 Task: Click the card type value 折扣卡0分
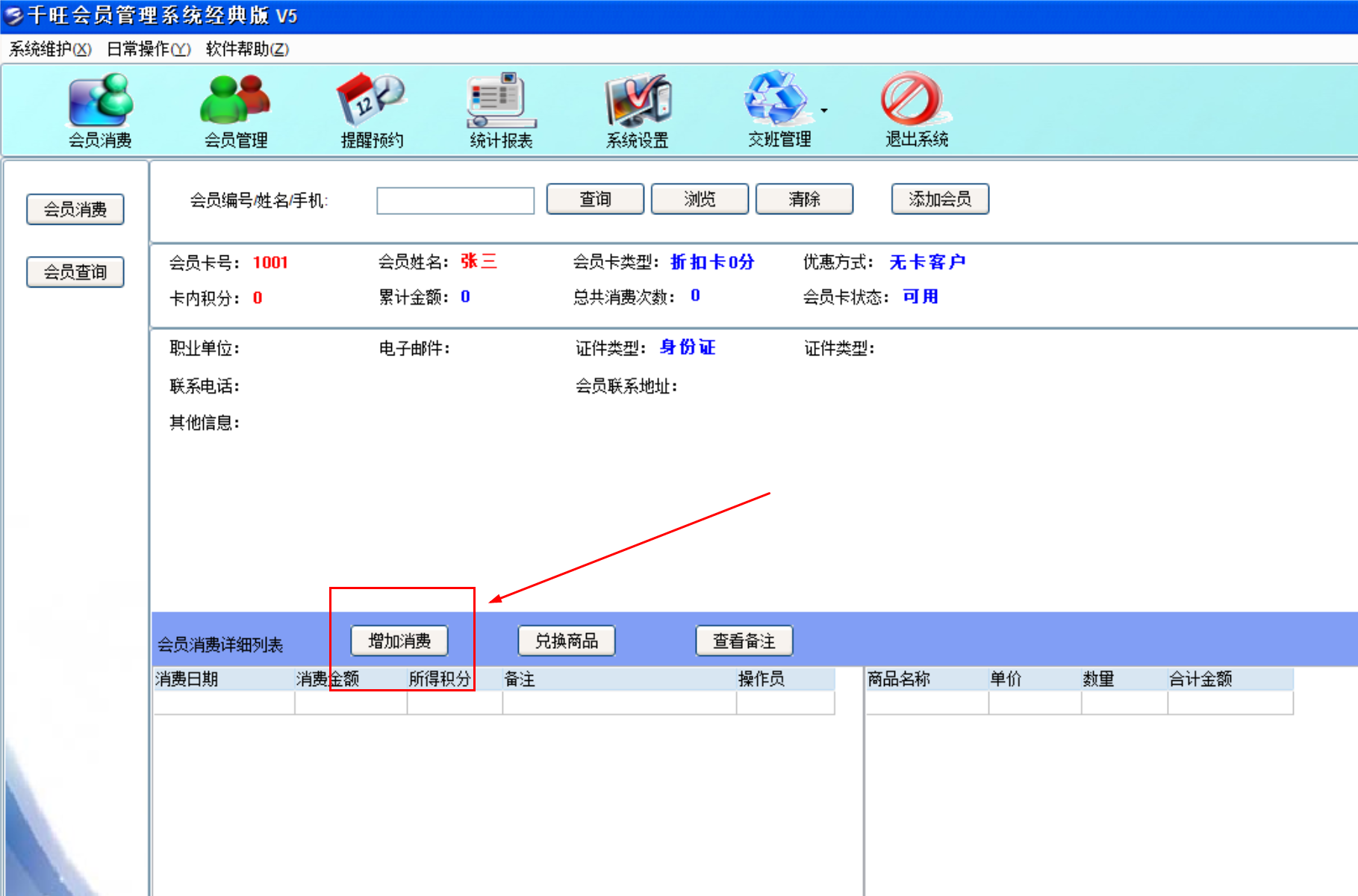click(x=712, y=262)
